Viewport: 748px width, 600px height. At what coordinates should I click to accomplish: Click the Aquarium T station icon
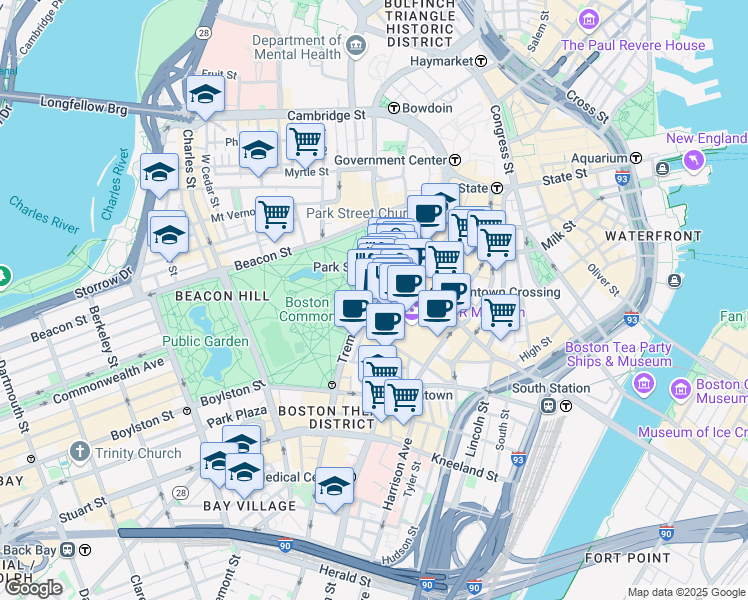click(x=636, y=158)
